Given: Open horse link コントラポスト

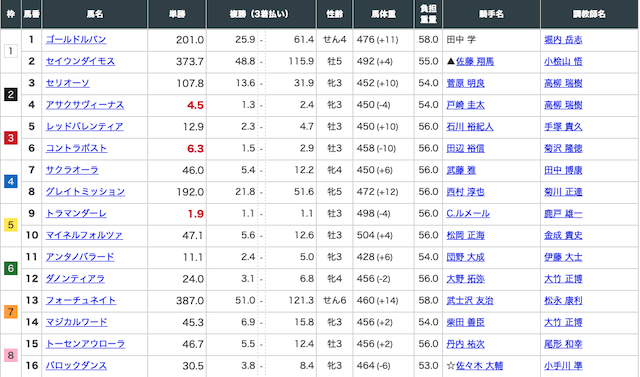Looking at the screenshot, I should pos(76,149).
